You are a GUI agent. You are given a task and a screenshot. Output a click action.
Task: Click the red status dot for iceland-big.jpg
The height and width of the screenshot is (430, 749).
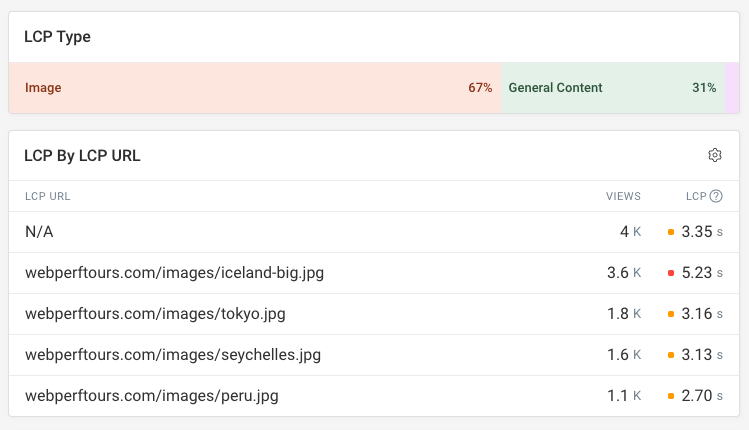[x=670, y=273]
